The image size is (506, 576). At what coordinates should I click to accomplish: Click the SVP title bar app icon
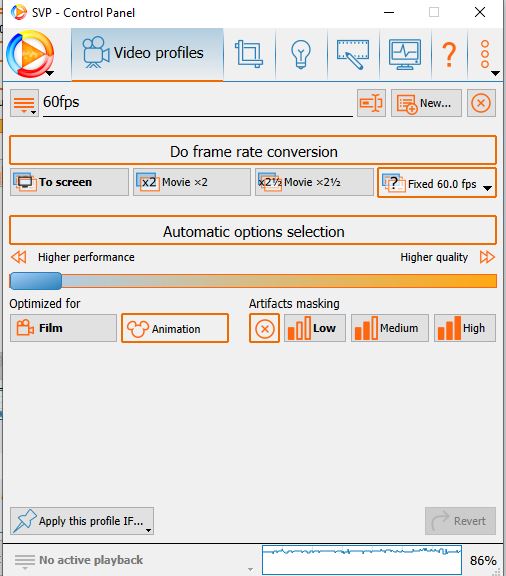click(x=18, y=12)
